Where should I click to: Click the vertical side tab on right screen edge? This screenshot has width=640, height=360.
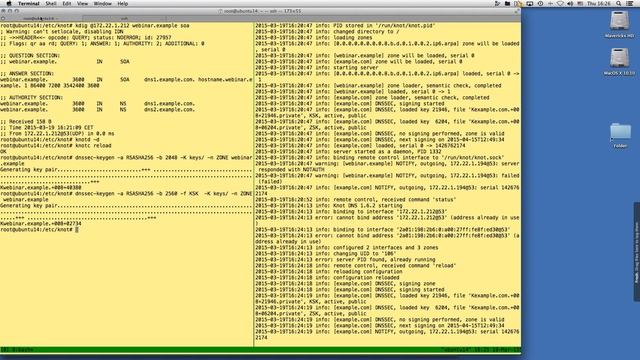click(636, 252)
